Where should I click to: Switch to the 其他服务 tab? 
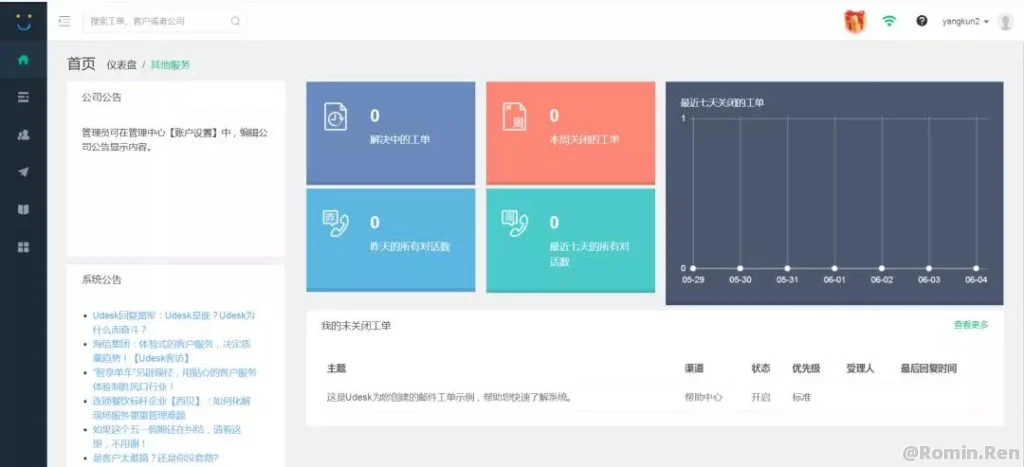pos(170,65)
